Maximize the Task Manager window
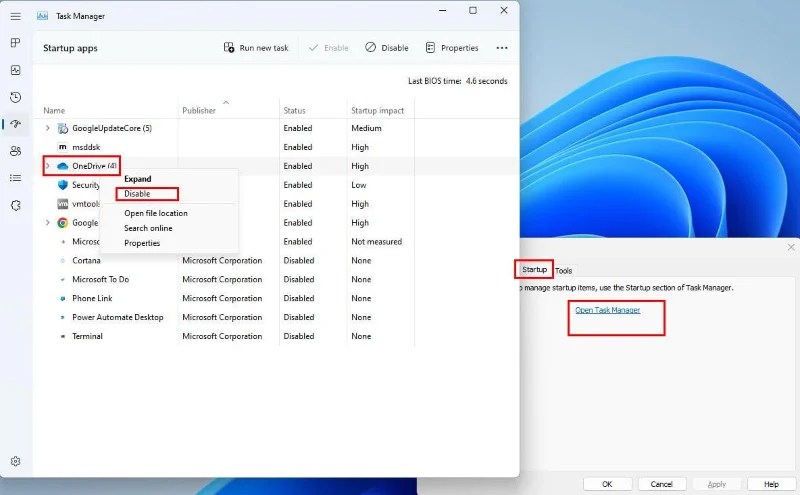This screenshot has width=800, height=495. 473,10
